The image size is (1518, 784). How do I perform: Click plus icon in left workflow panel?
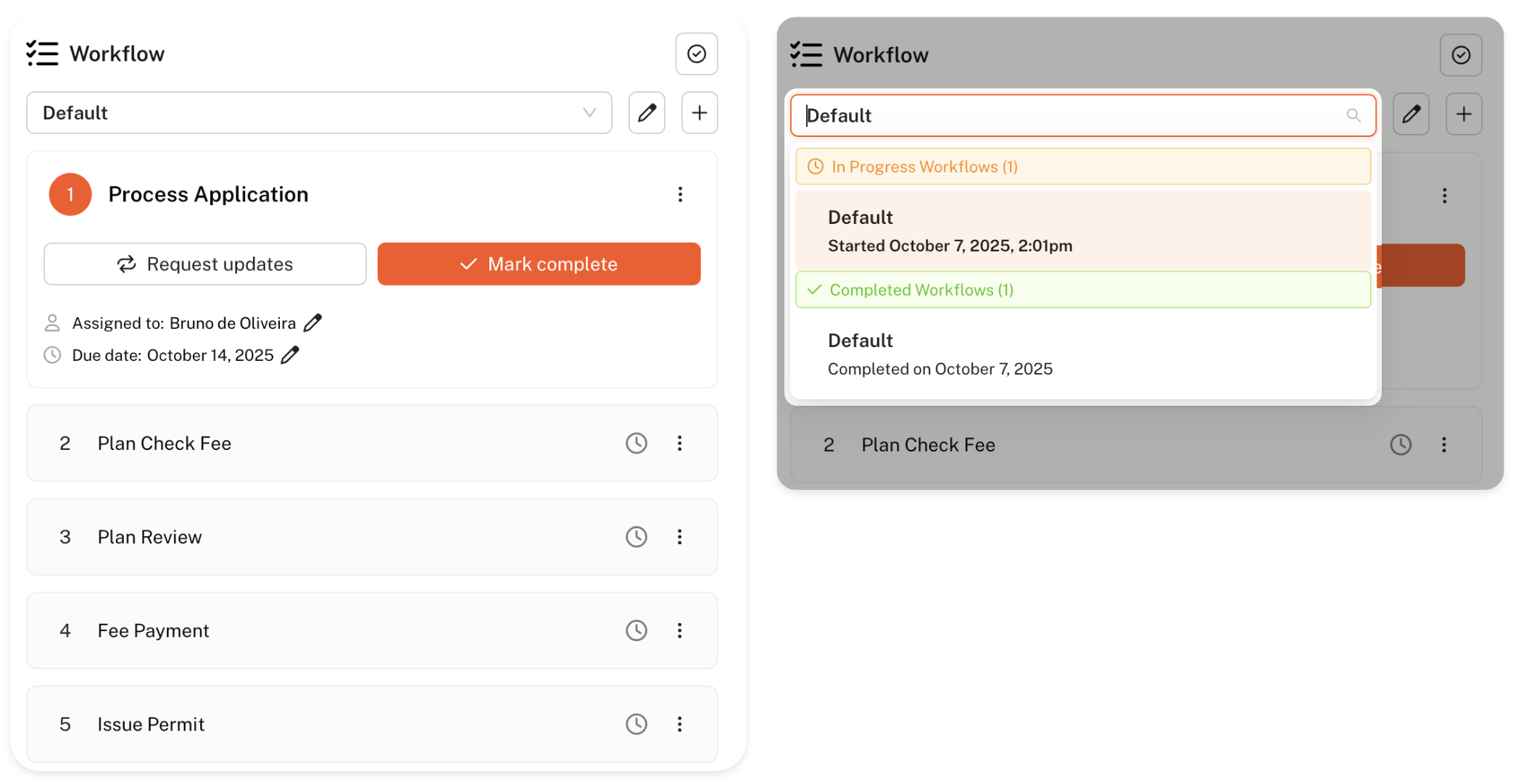pos(699,113)
